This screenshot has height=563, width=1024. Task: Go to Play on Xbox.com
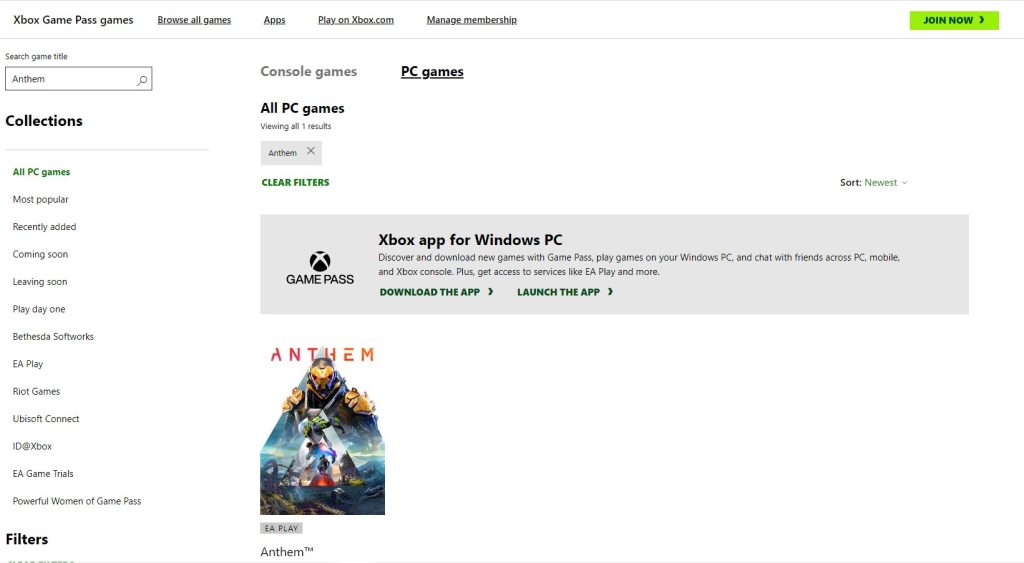[355, 20]
